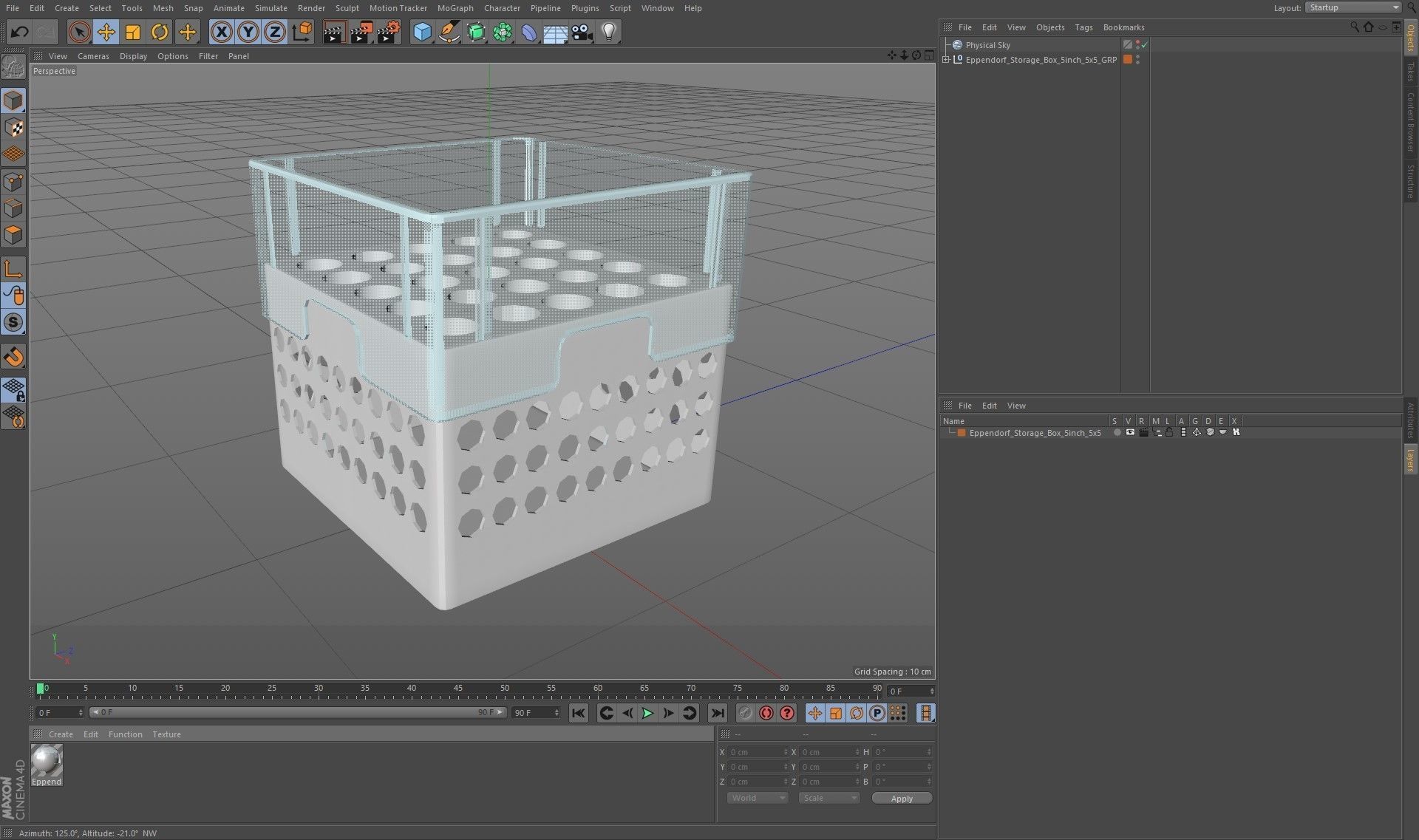Viewport: 1419px width, 840px height.
Task: Toggle Y-axis lock button
Action: tap(248, 32)
